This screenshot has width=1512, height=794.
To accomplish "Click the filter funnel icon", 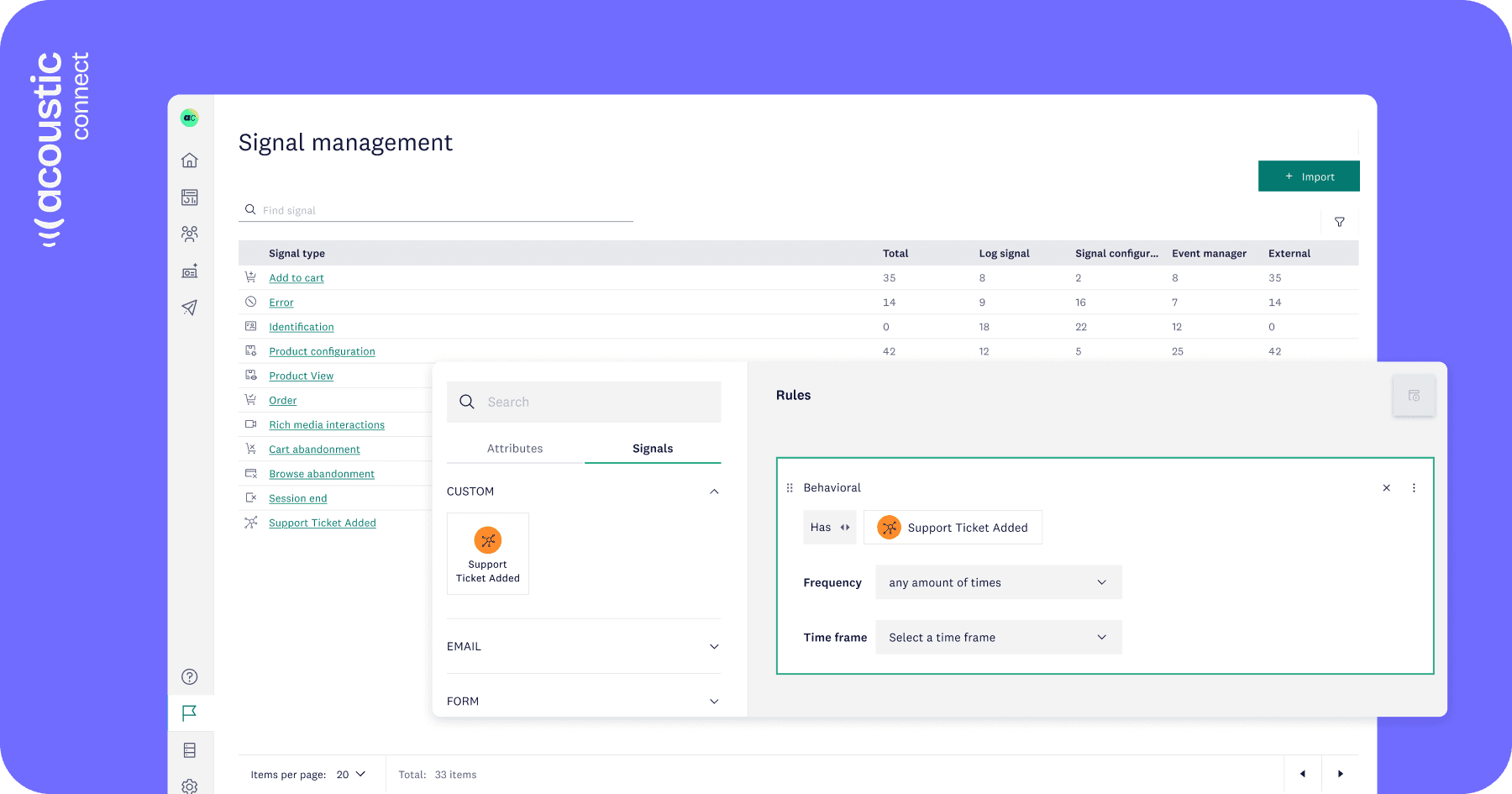I will (1340, 223).
